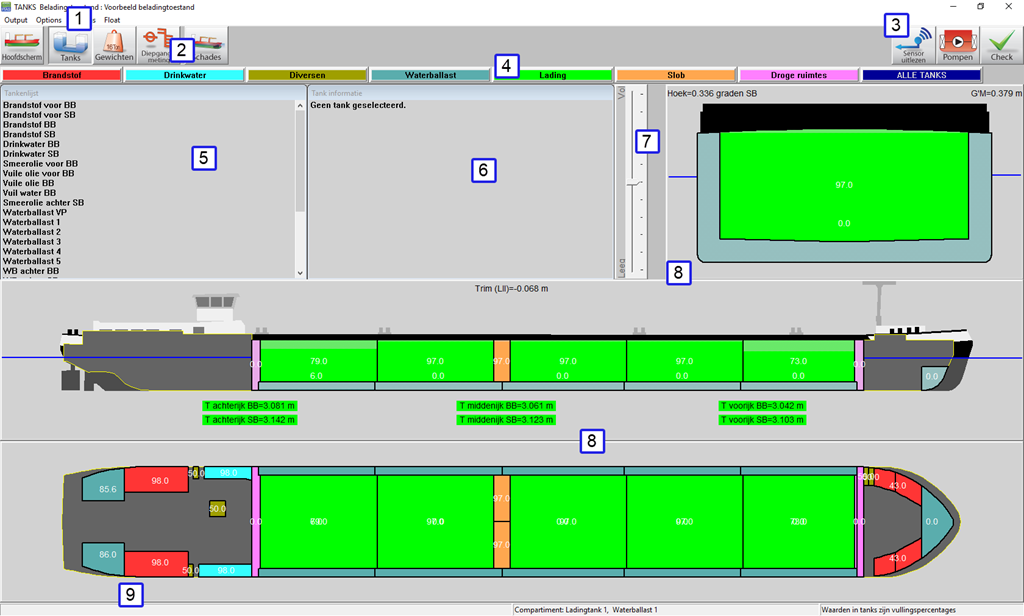
Task: Show ALLE TANKS
Action: (x=921, y=75)
